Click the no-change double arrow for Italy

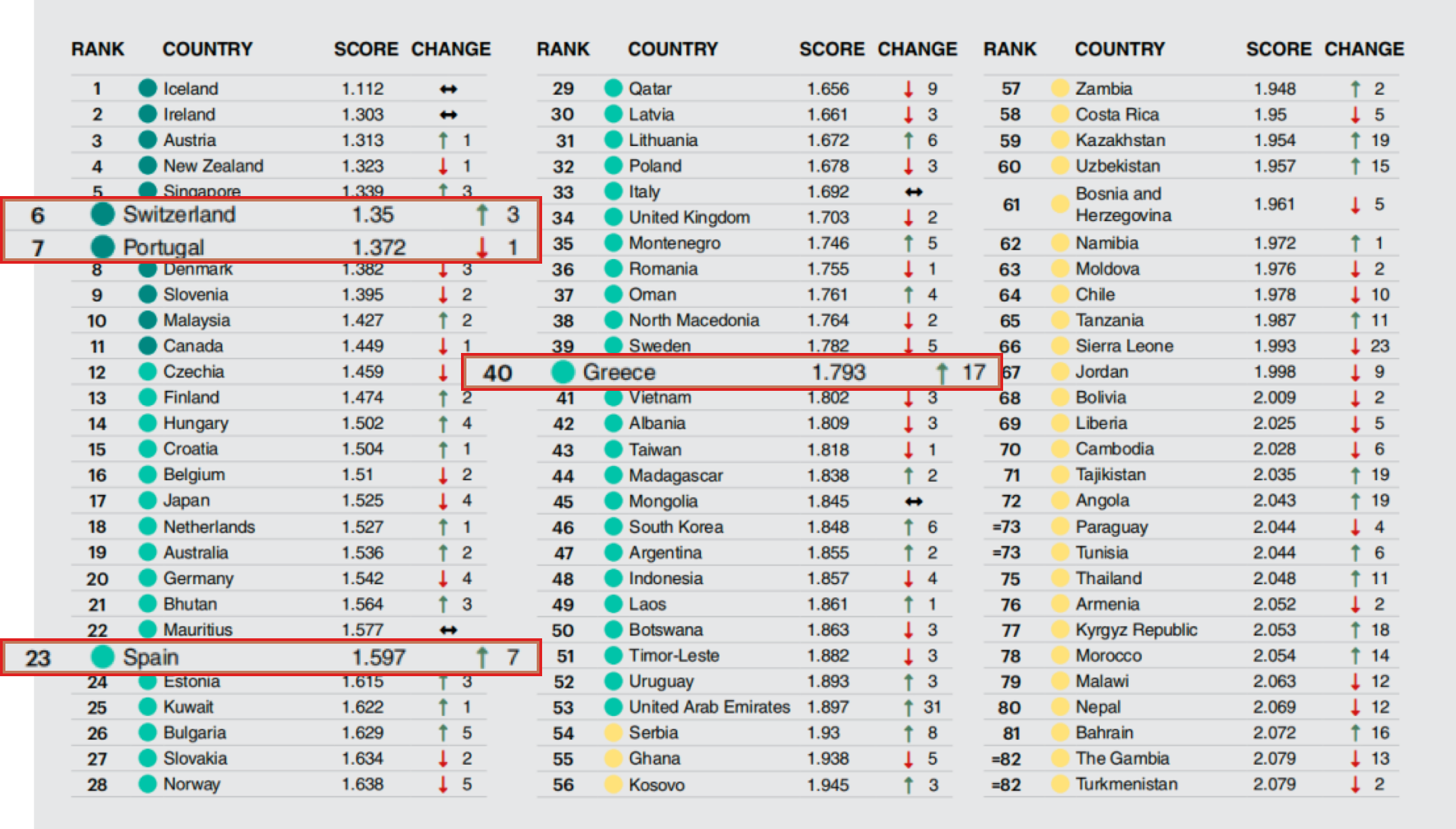pyautogui.click(x=914, y=192)
